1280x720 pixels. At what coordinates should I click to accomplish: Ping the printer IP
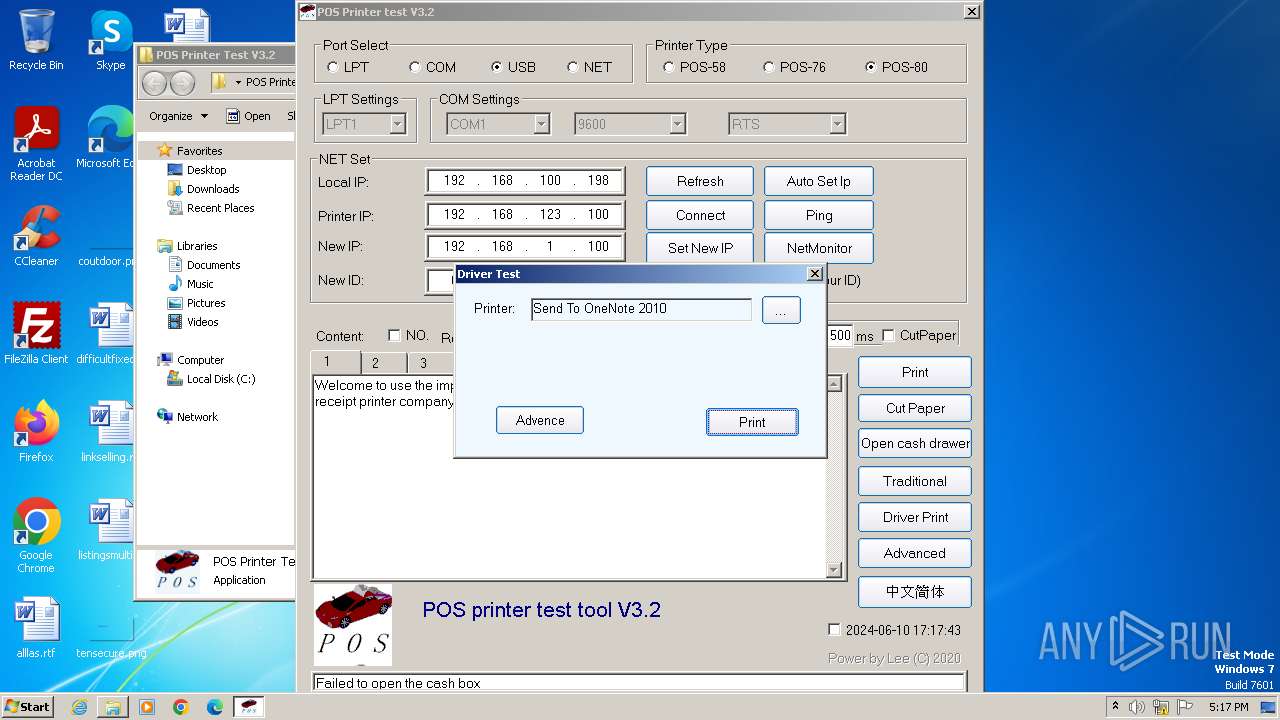click(x=818, y=215)
